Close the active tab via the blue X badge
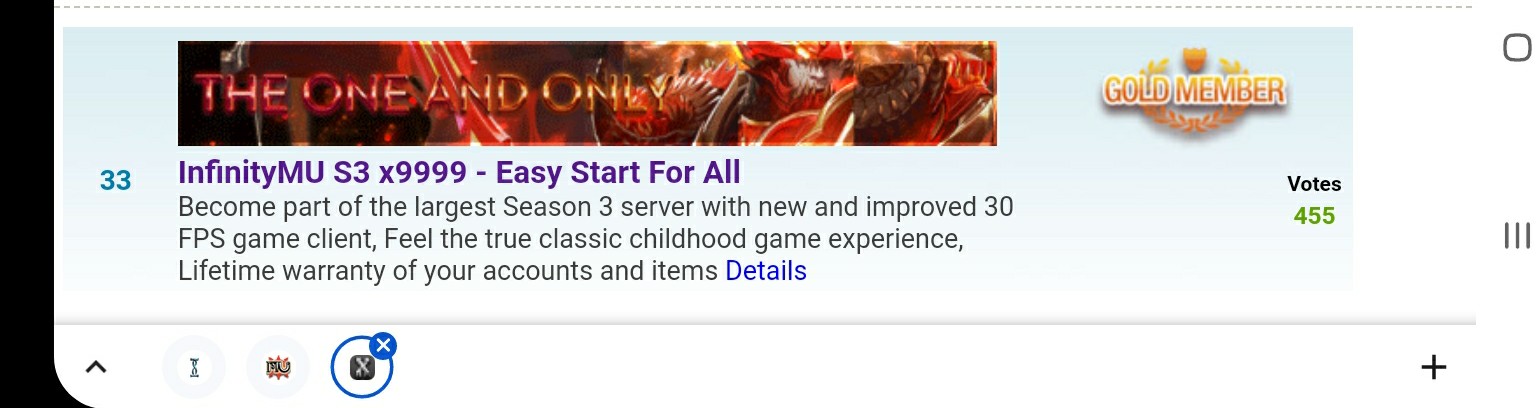 (383, 345)
